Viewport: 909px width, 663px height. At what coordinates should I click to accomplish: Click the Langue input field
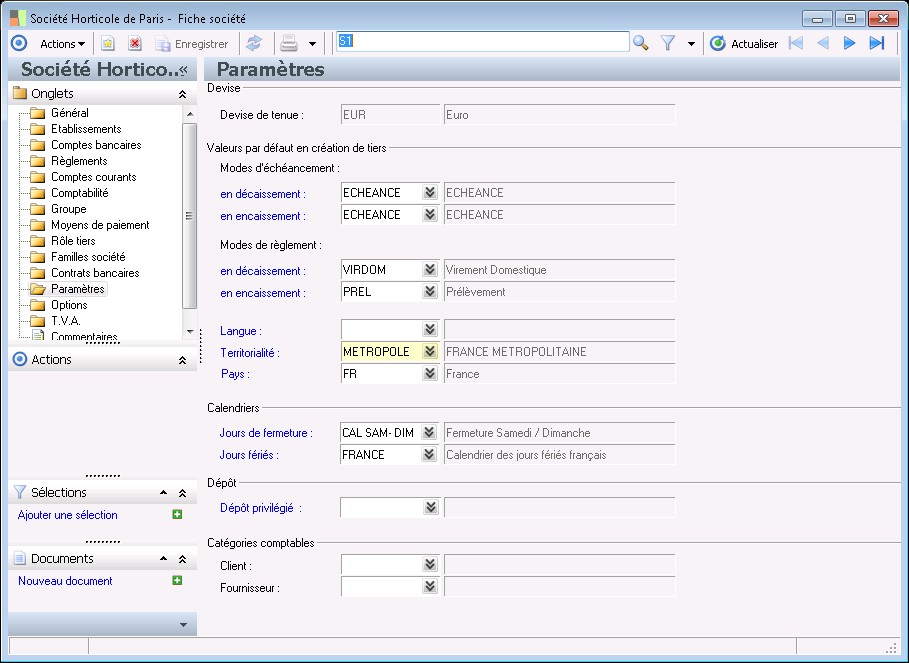tap(381, 330)
